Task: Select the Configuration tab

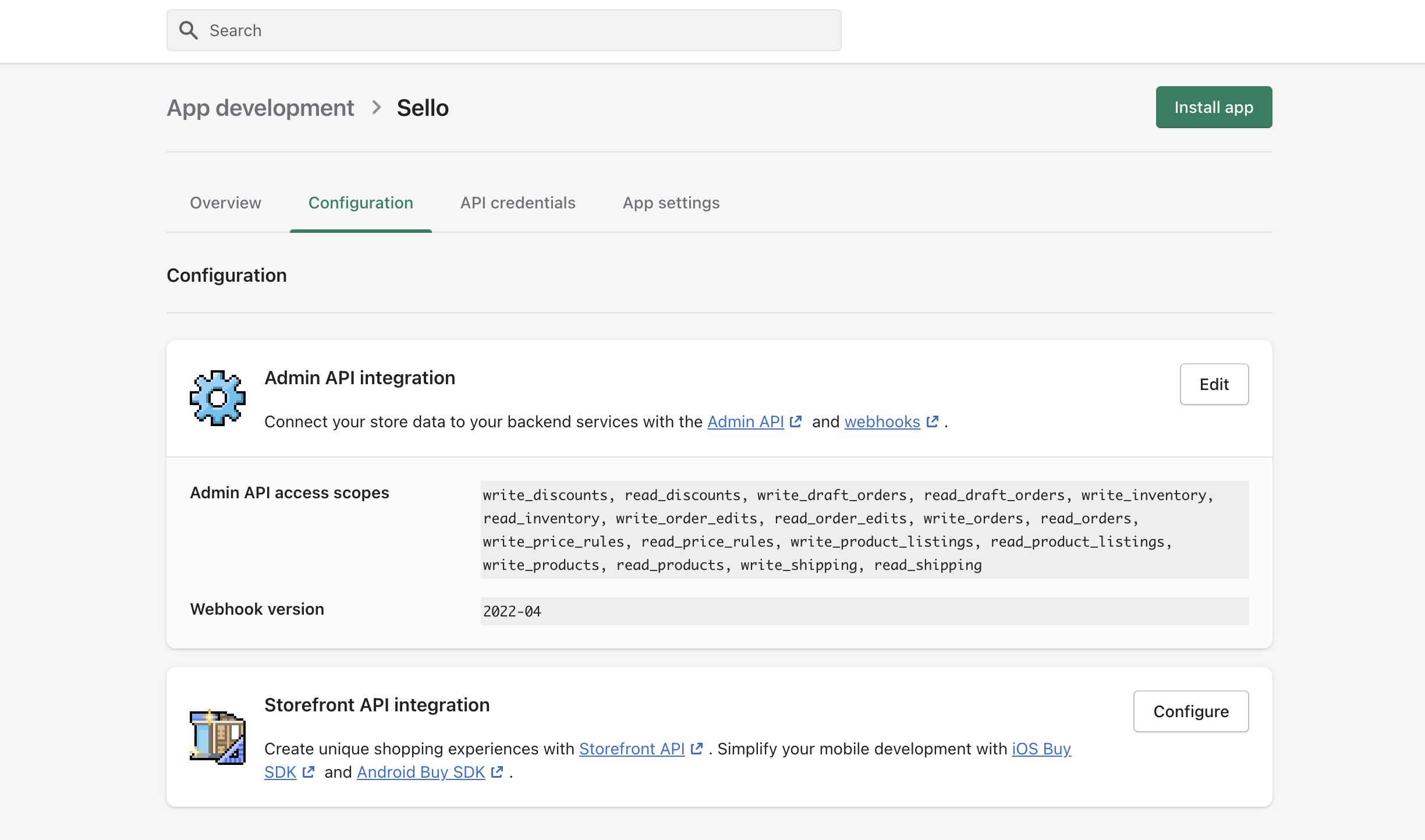Action: point(361,203)
